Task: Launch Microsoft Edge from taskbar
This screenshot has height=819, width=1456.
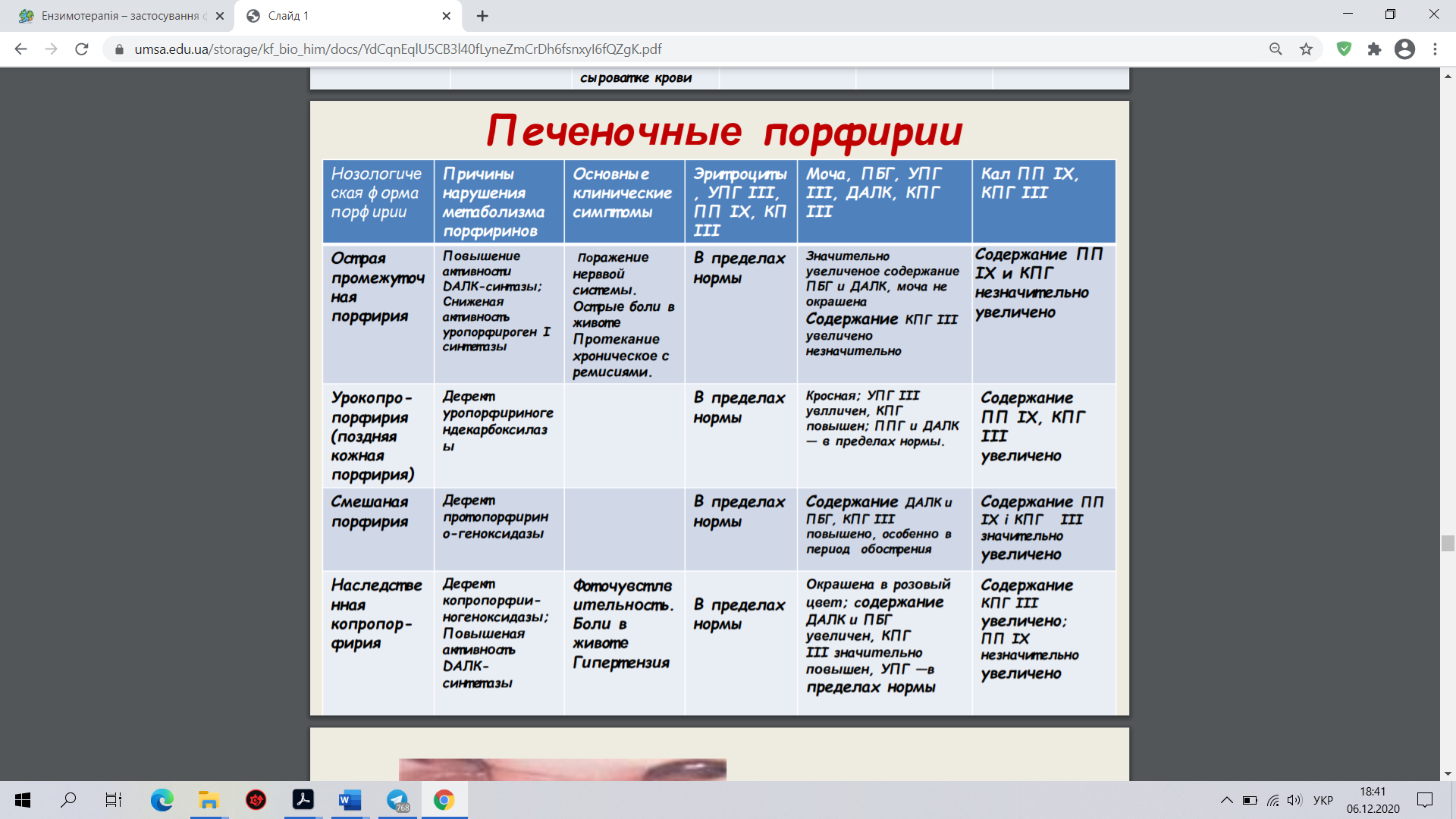Action: pyautogui.click(x=162, y=800)
